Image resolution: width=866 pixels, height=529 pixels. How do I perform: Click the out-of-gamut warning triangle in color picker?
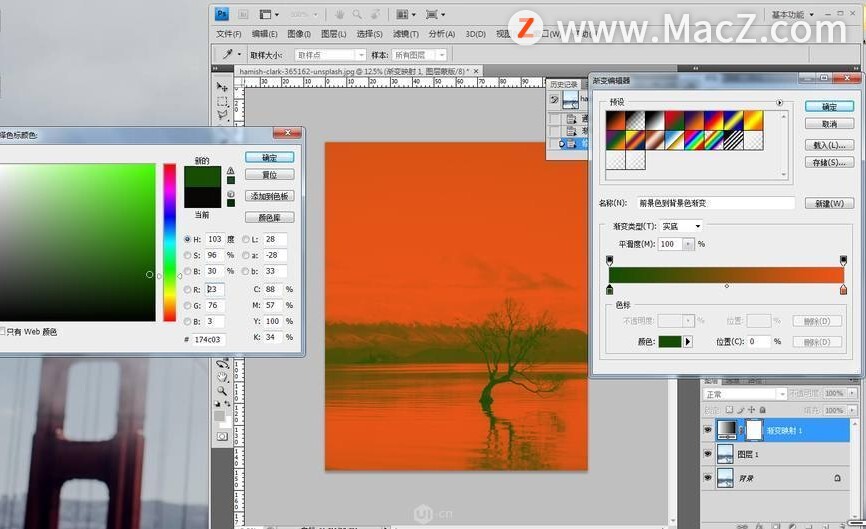point(231,171)
